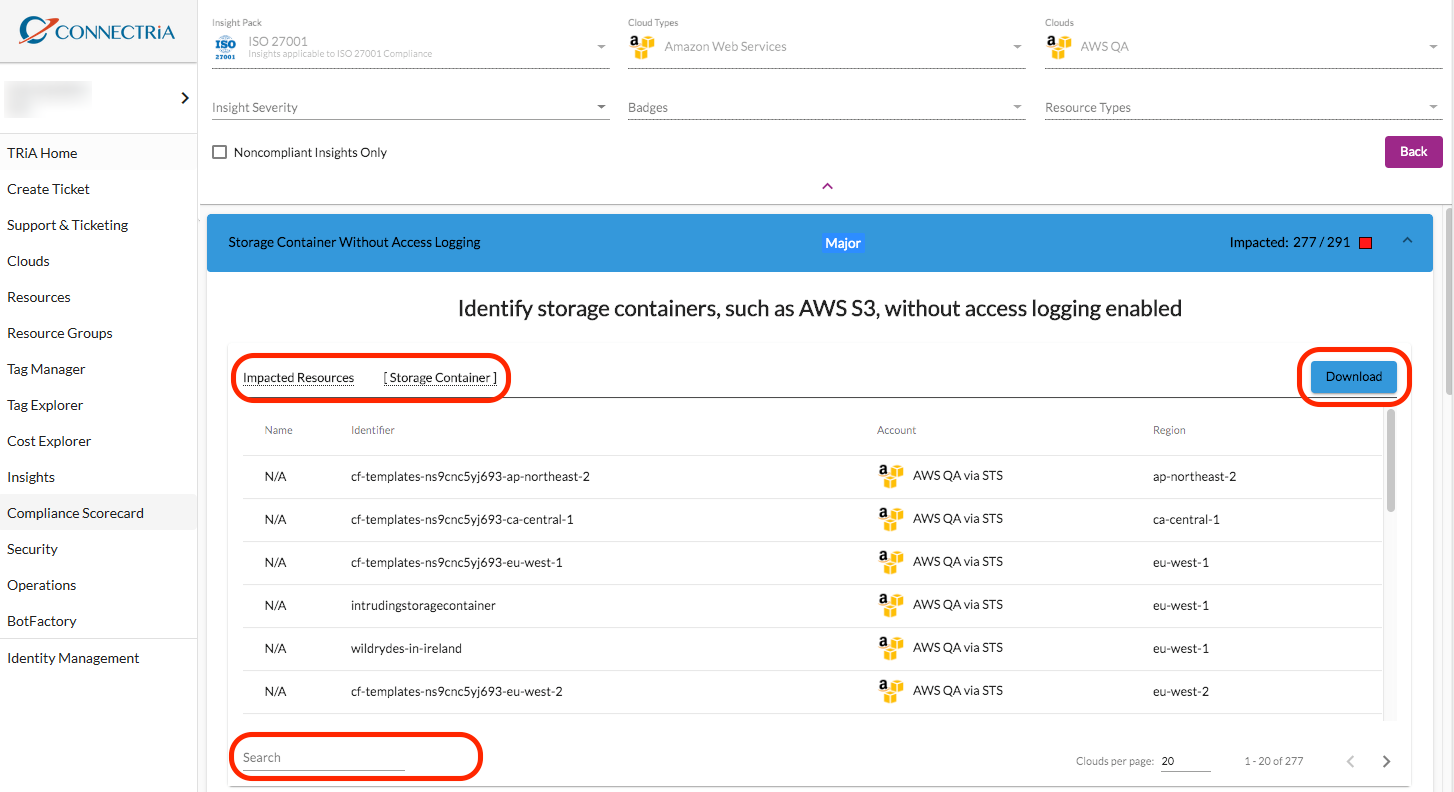The height and width of the screenshot is (792, 1454).
Task: Click the Connectria logo
Action: (97, 31)
